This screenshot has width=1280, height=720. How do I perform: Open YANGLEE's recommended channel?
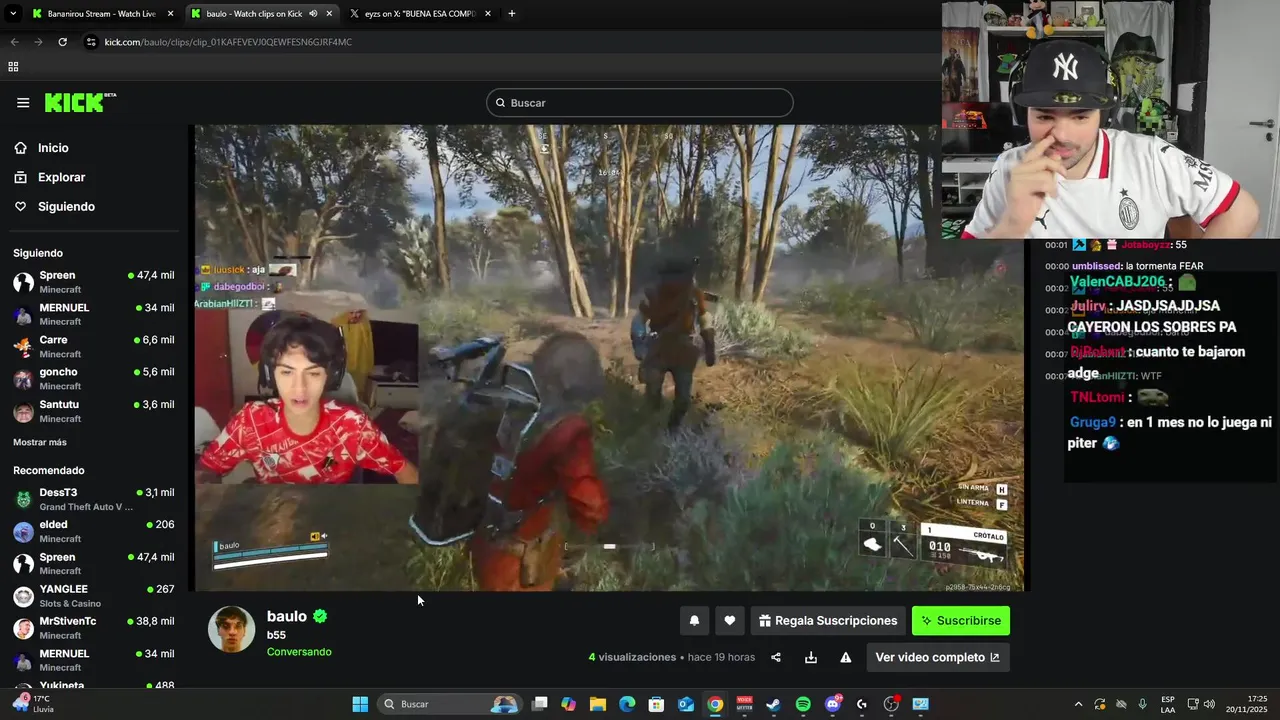point(93,596)
